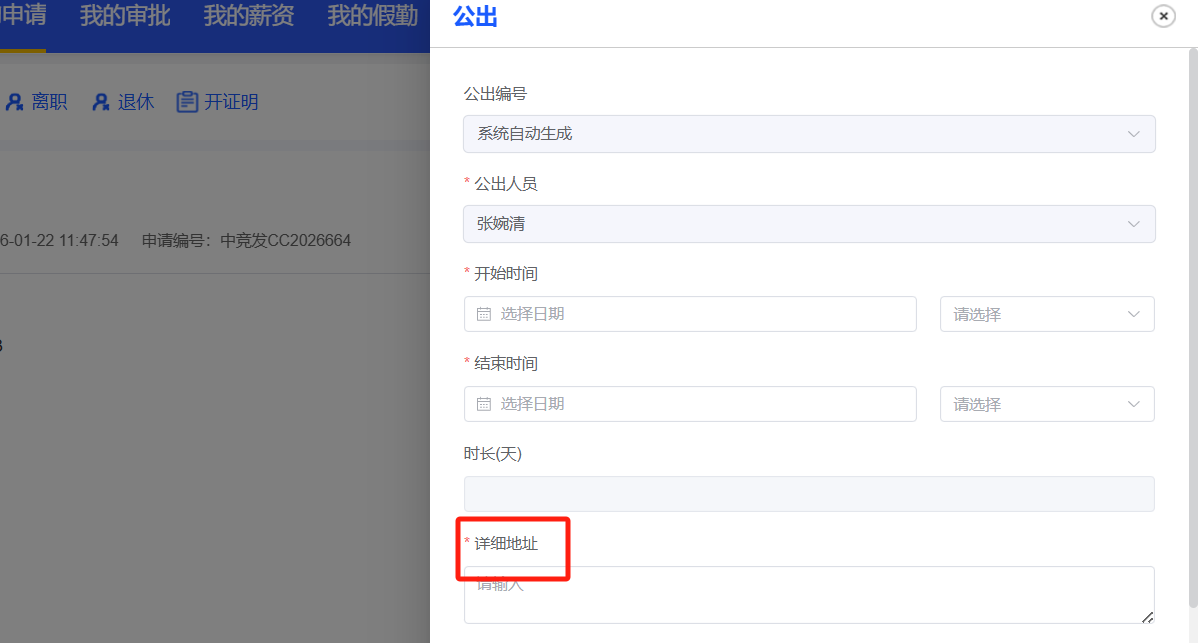1198x643 pixels.
Task: Expand the 公出人员 dropdown showing 张婉清
Action: 809,224
